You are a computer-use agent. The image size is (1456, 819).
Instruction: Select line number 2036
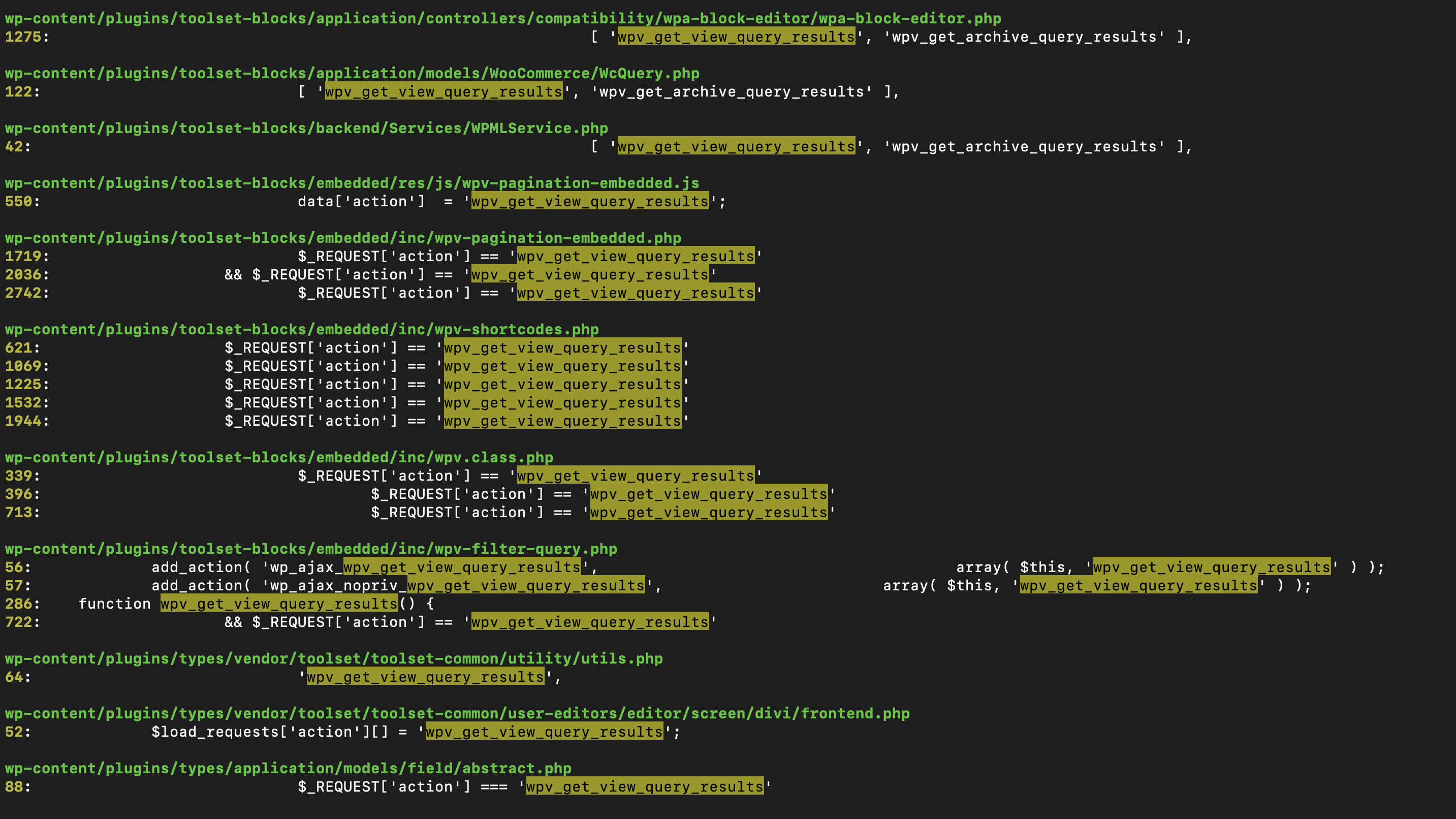[x=23, y=275]
